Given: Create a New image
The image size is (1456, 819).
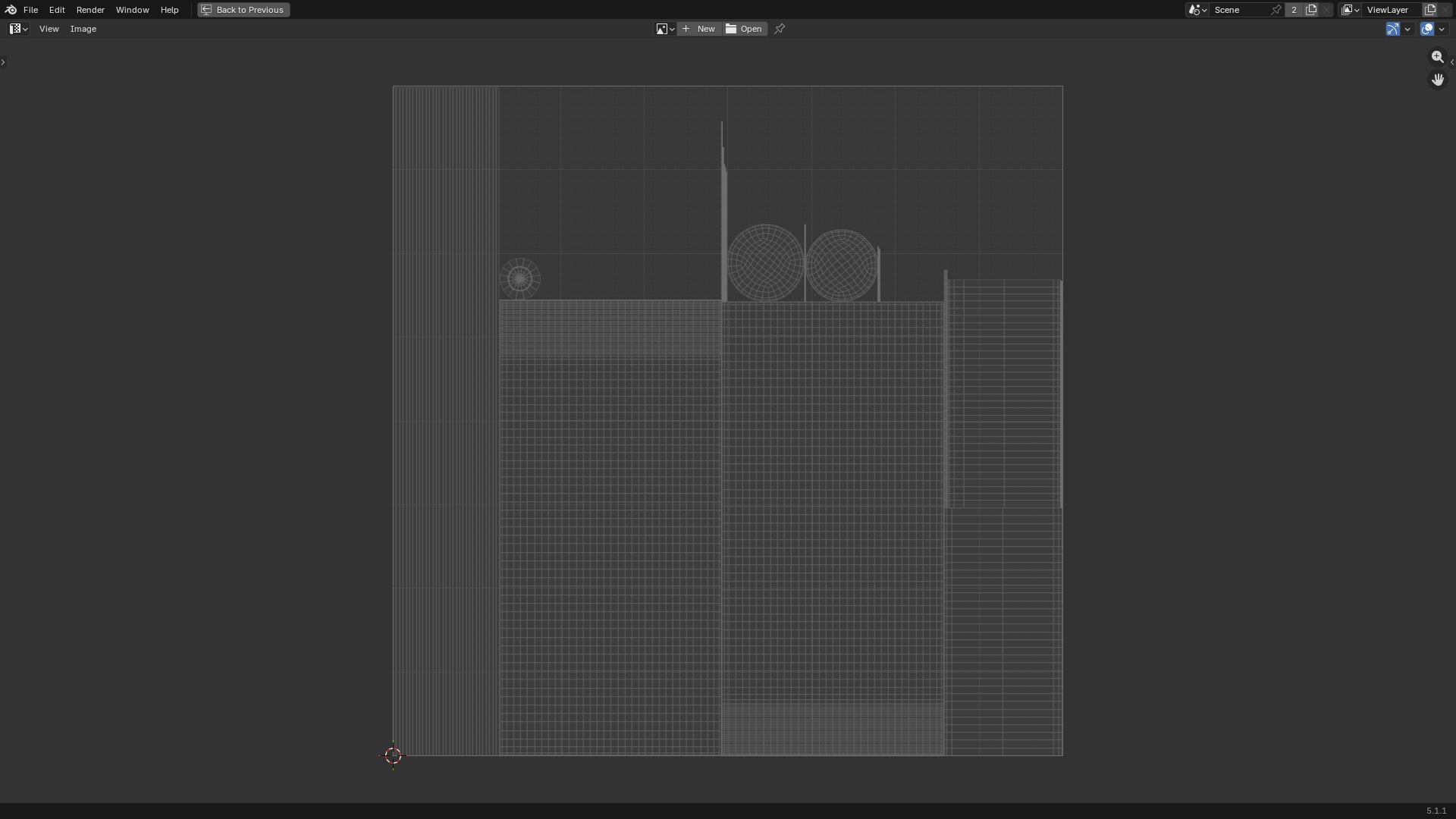Looking at the screenshot, I should click(698, 29).
